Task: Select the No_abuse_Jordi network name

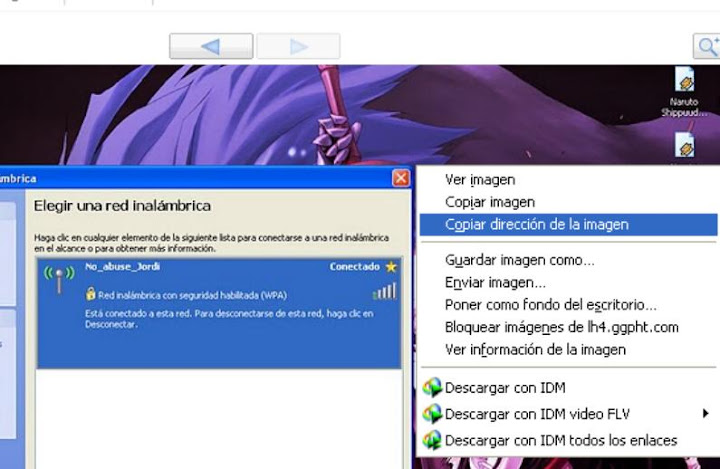Action: point(122,266)
